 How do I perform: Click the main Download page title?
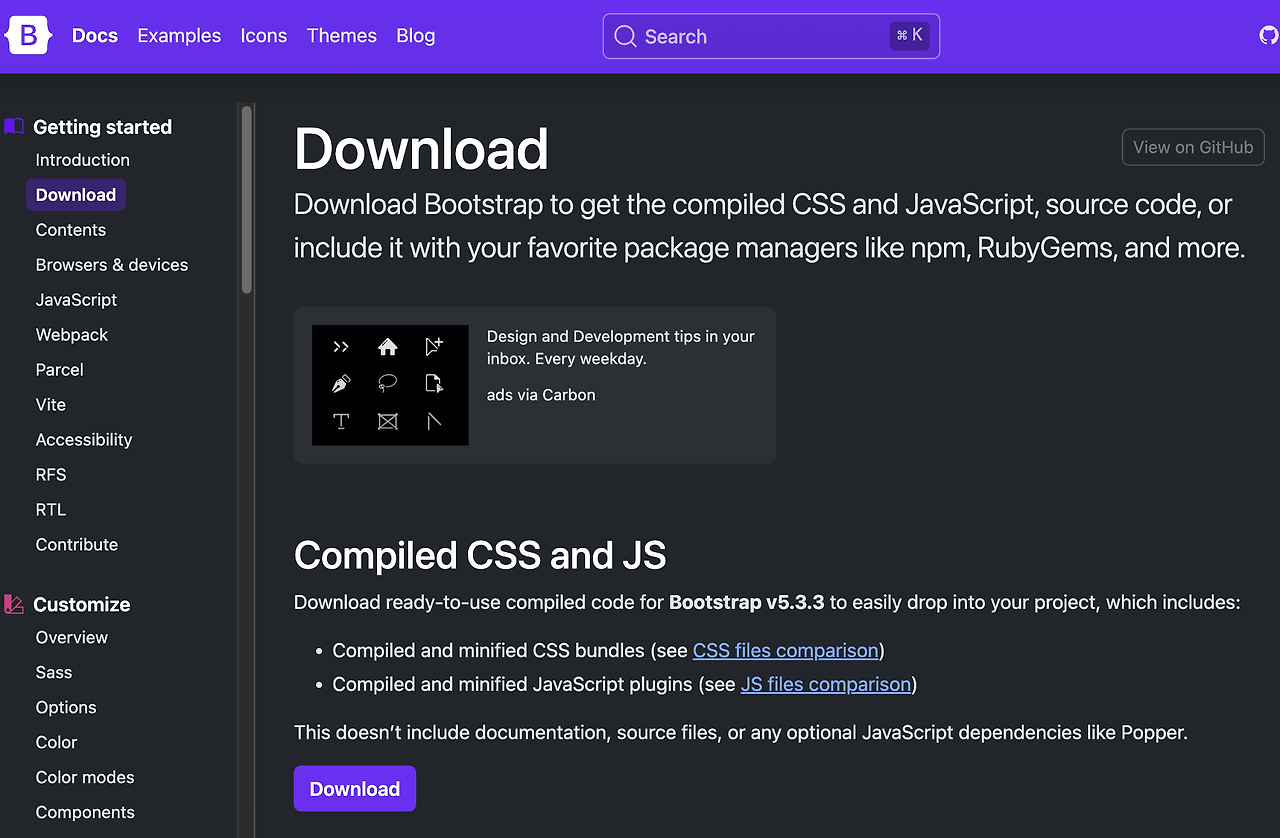coord(421,149)
